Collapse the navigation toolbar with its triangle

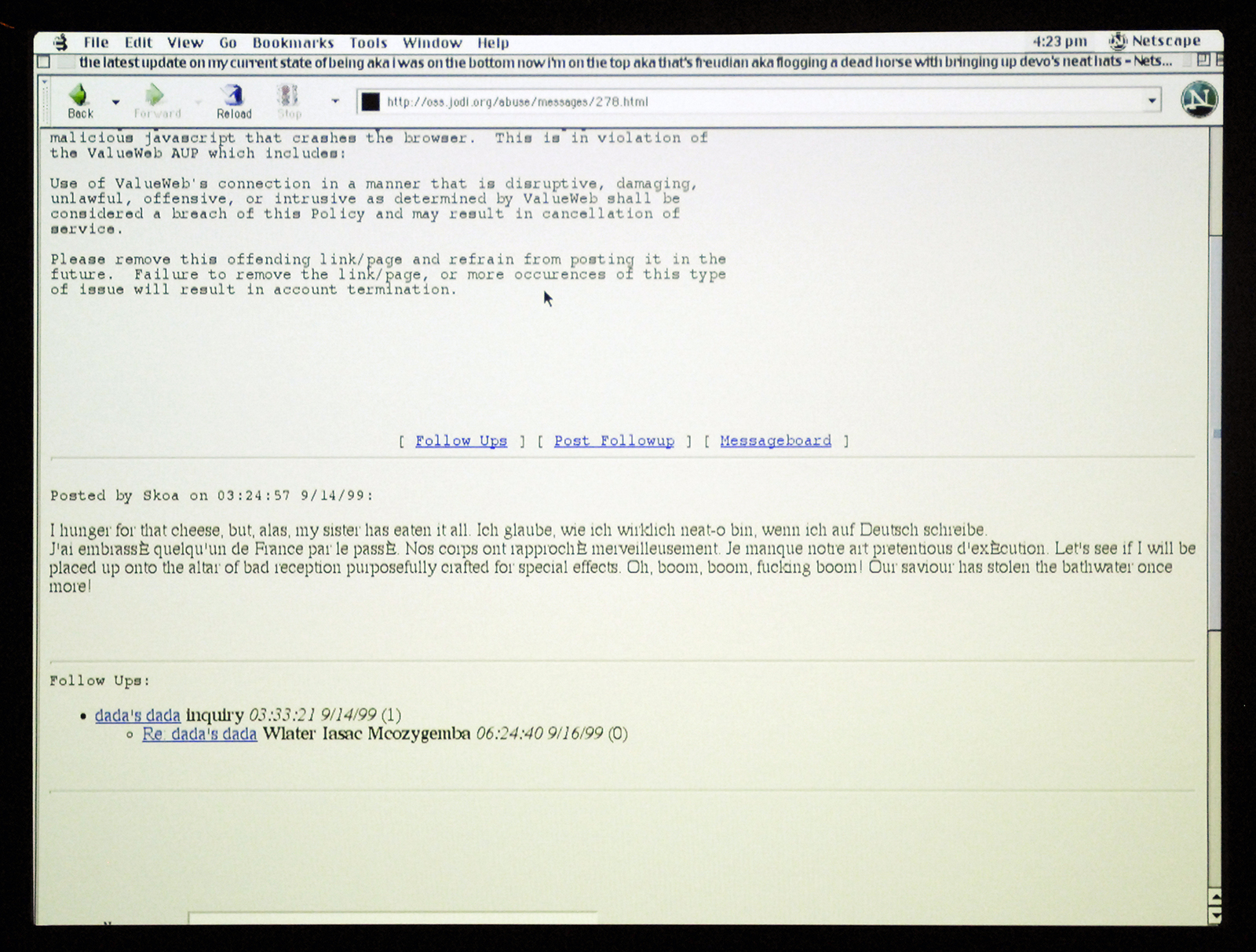(x=45, y=82)
